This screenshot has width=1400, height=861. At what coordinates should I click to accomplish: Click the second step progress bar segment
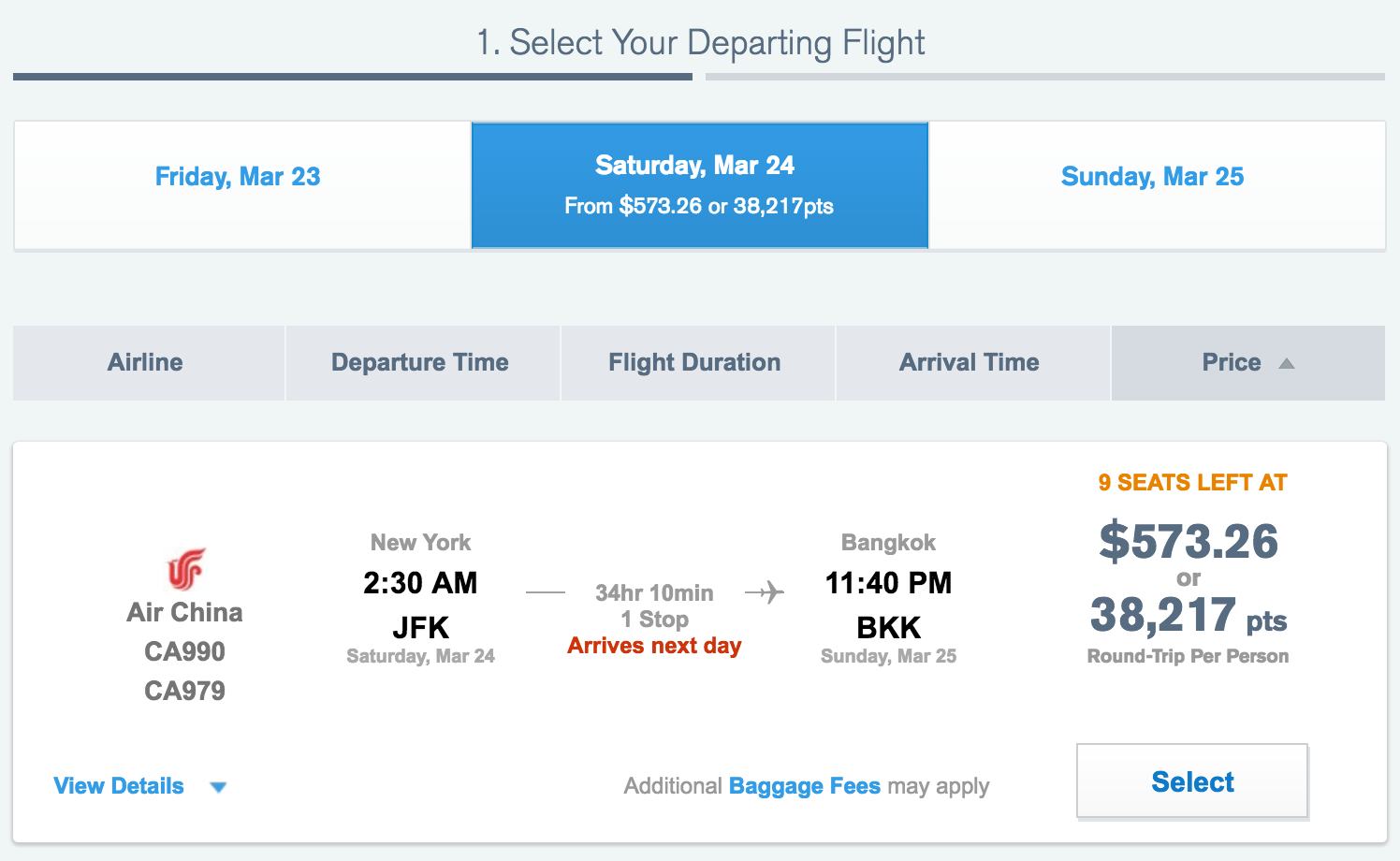(x=1045, y=77)
